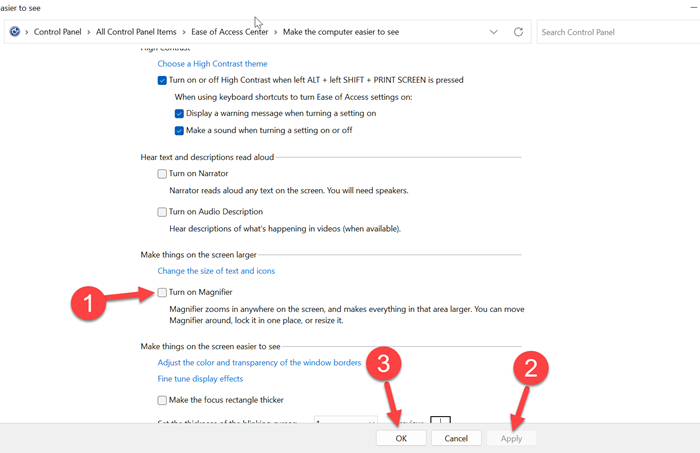Open the Choose a High Contrast theme link
This screenshot has height=453, width=700.
coord(212,64)
